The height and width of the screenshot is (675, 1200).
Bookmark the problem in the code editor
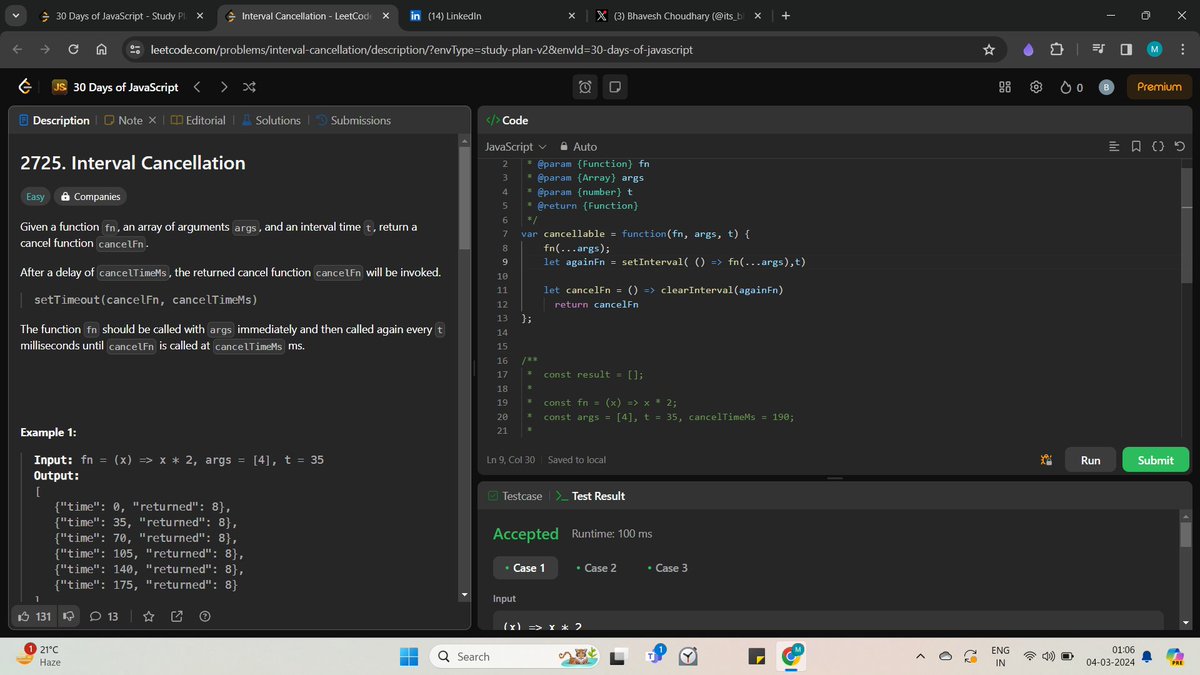pos(1136,146)
